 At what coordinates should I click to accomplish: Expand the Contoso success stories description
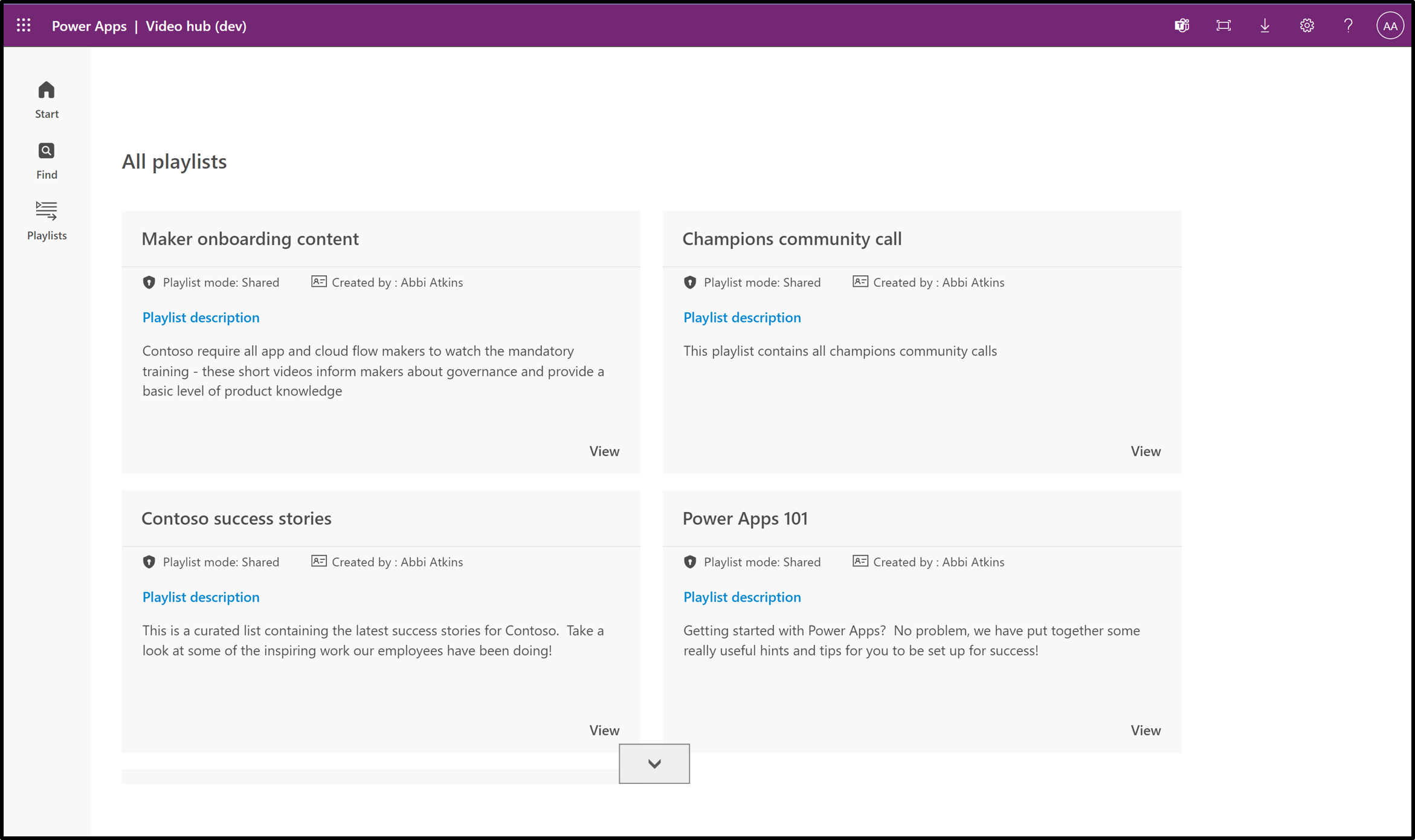tap(200, 597)
